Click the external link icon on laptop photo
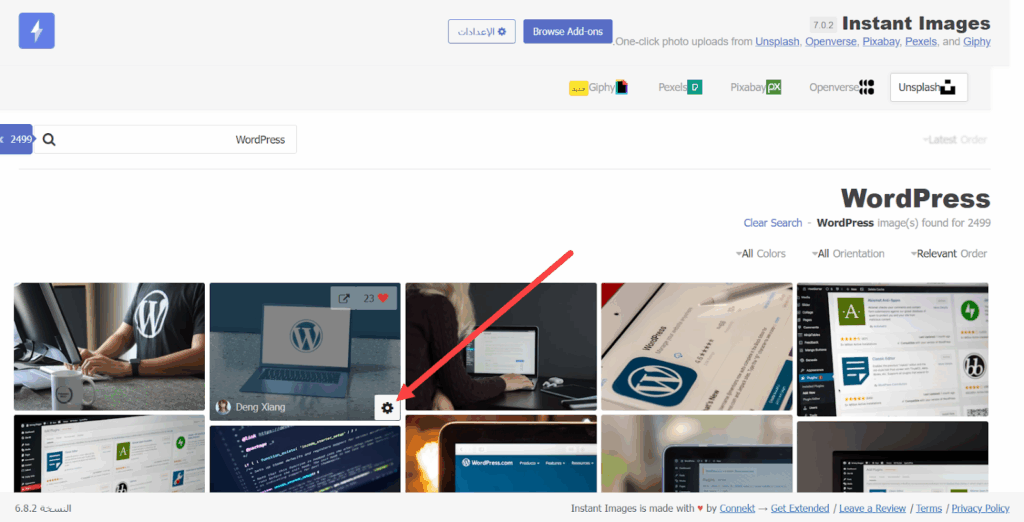 (344, 298)
